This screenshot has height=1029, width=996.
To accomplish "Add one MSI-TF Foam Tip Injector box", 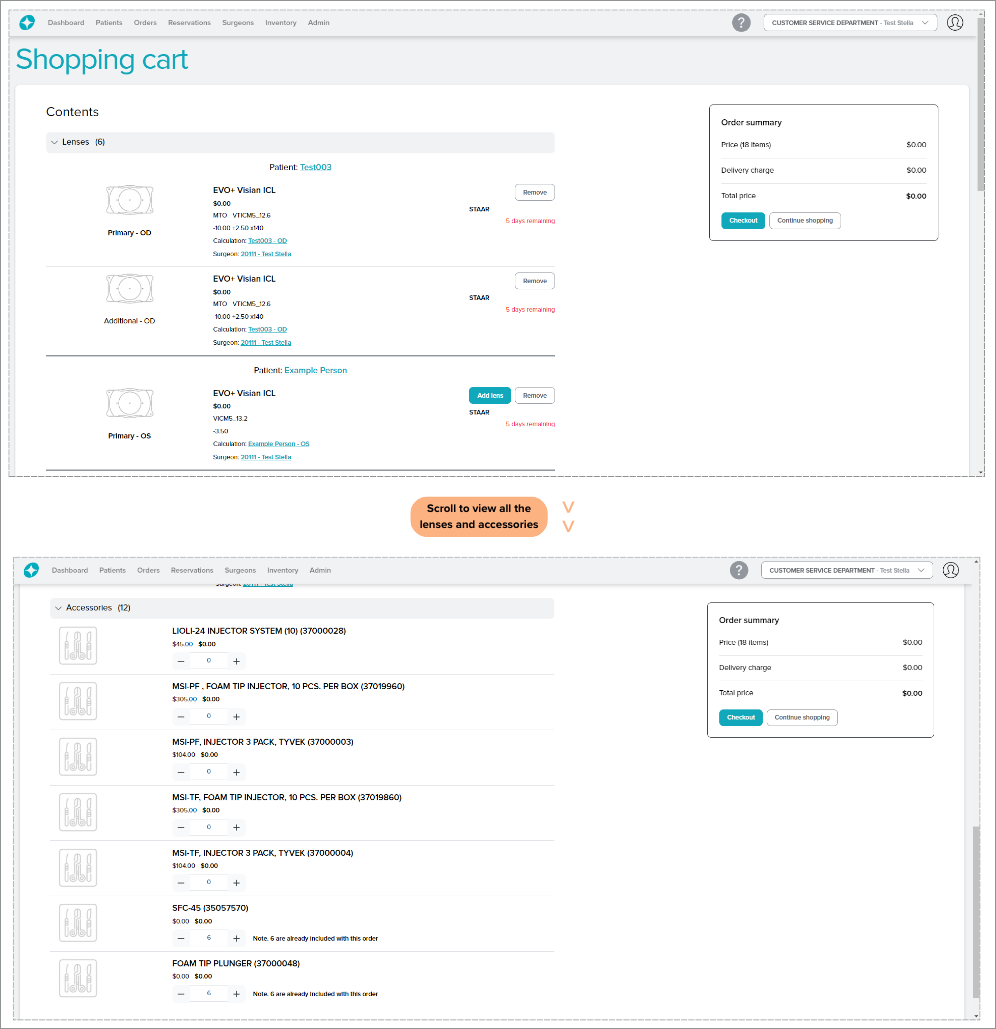I will [x=236, y=827].
